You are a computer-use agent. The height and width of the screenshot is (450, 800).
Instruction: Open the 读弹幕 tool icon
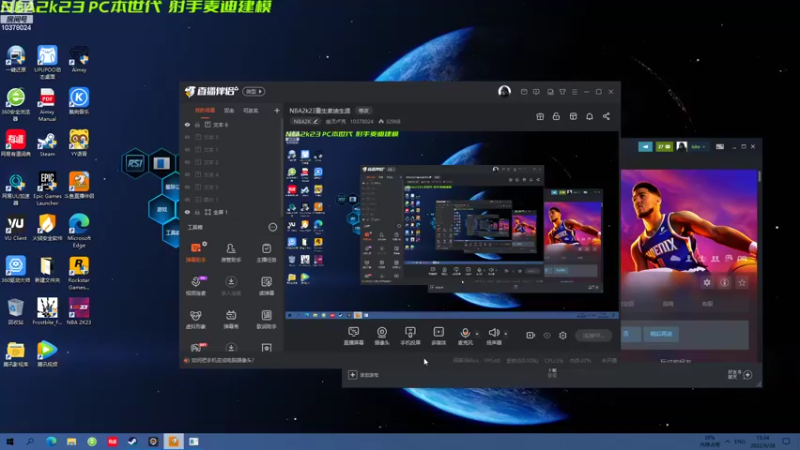click(x=266, y=286)
